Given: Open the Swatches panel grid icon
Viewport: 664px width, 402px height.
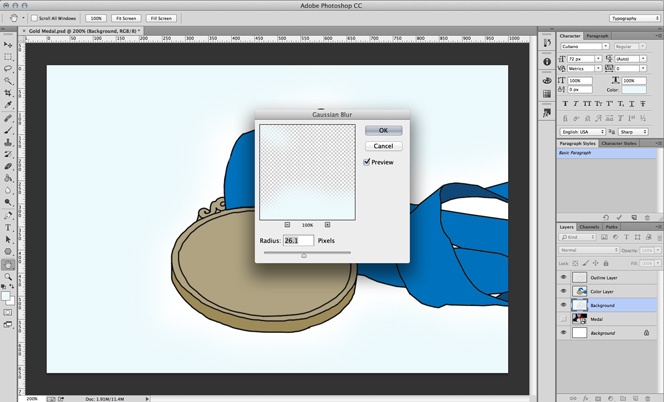Looking at the screenshot, I should point(547,94).
